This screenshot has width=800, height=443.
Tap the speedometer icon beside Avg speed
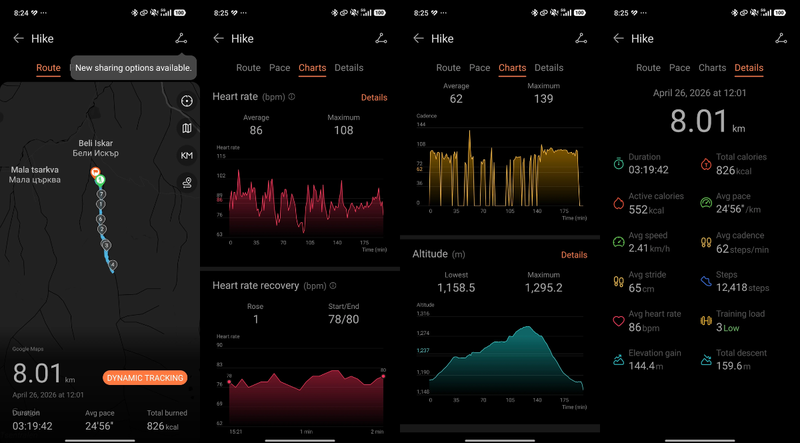point(618,242)
